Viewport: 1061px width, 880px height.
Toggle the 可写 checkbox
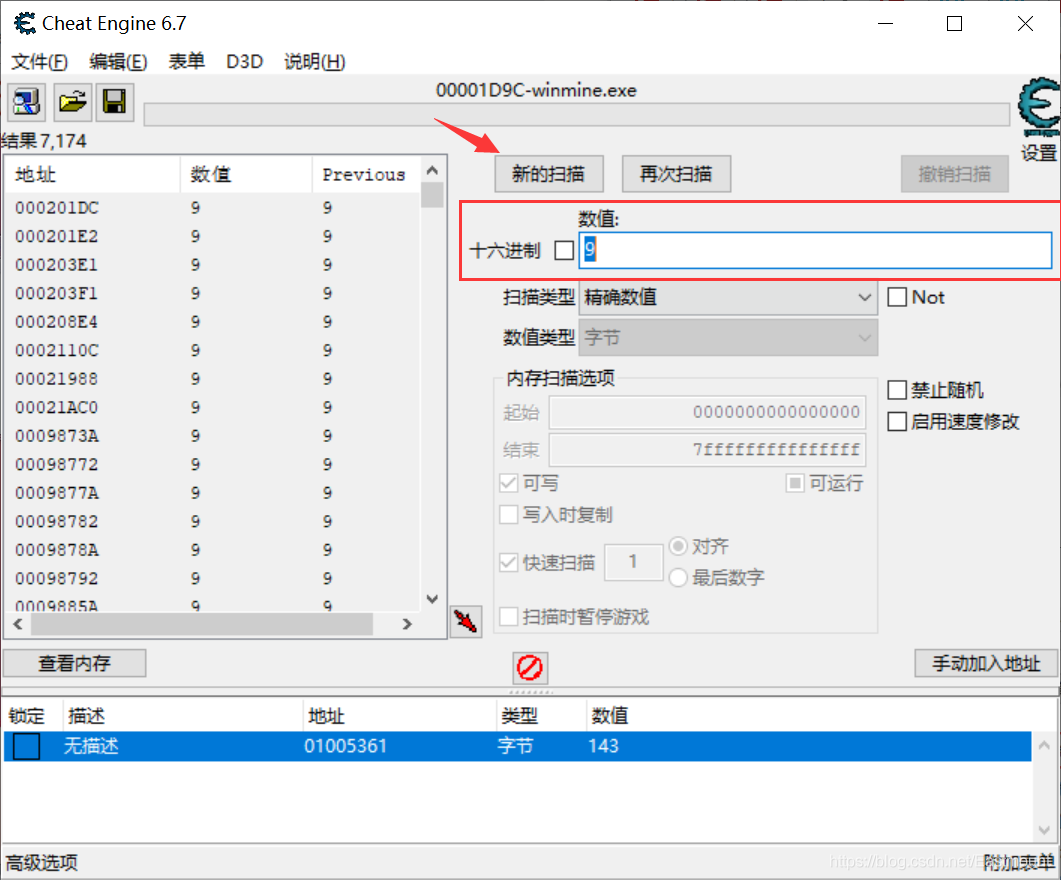(x=508, y=483)
